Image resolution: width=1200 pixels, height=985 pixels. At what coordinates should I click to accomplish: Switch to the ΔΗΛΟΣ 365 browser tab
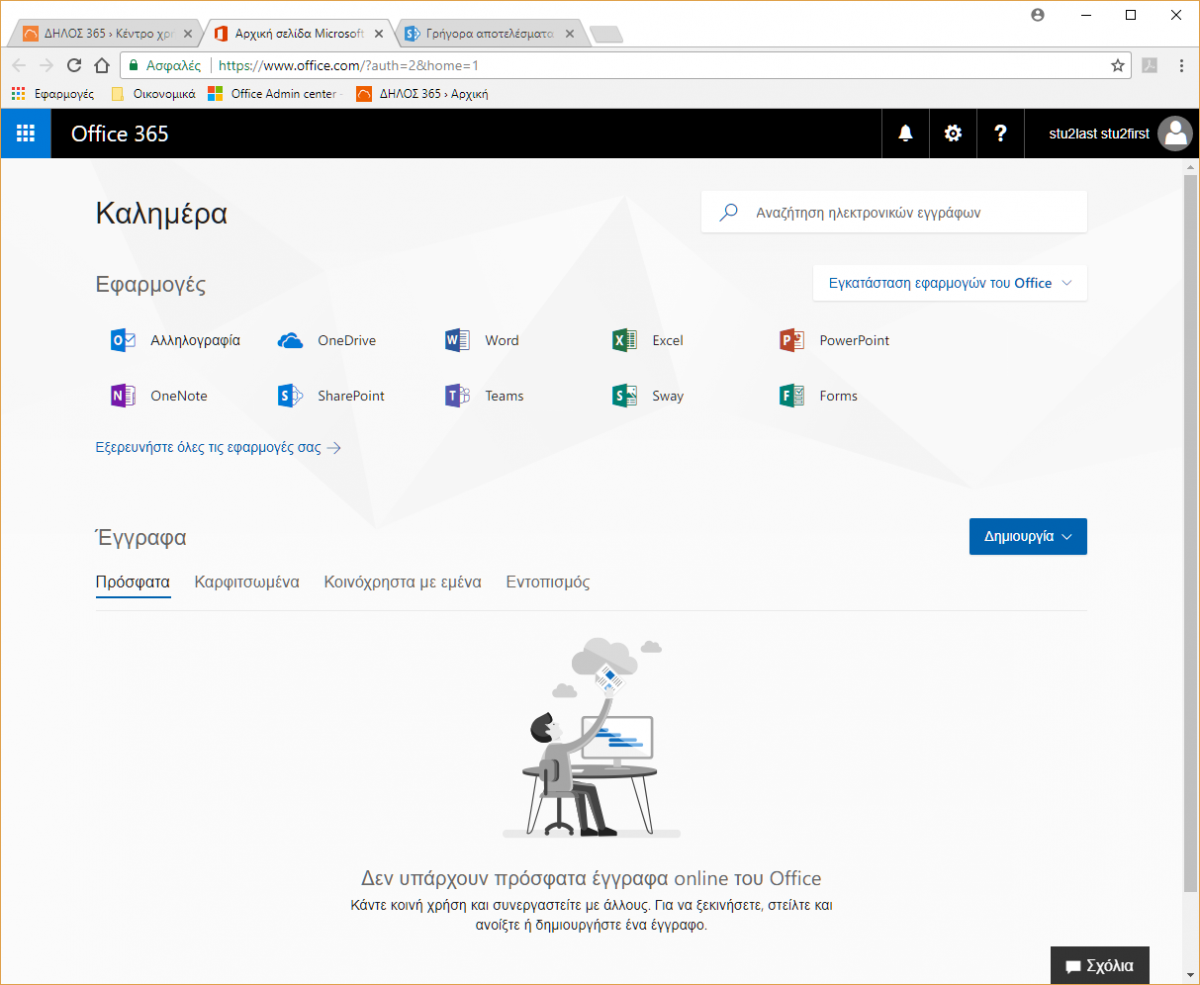click(x=105, y=34)
